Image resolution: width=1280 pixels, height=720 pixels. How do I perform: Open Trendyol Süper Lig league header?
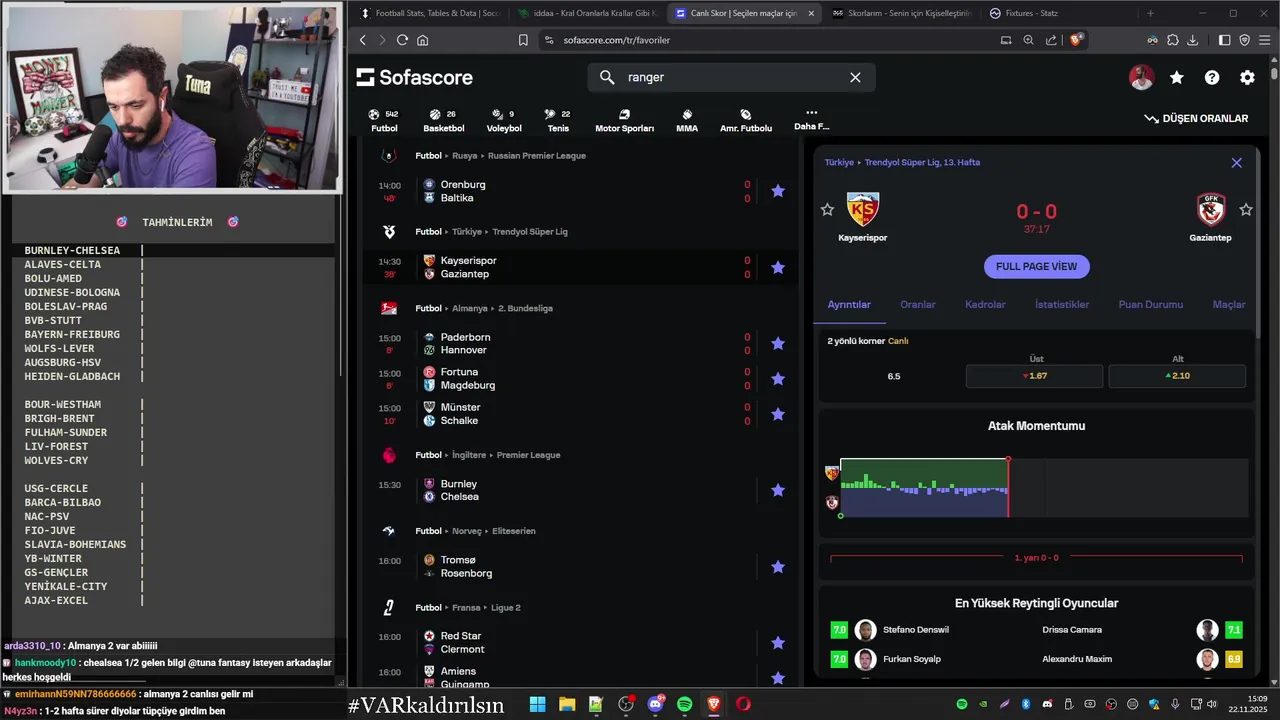(530, 232)
